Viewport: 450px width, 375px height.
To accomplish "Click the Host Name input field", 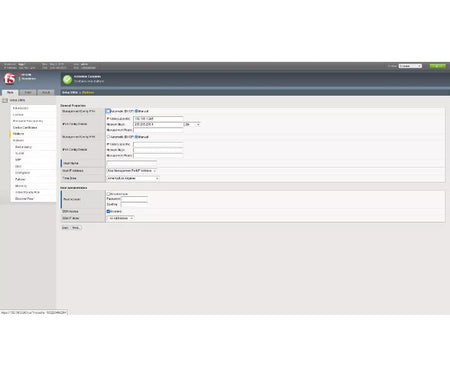I will (x=132, y=163).
